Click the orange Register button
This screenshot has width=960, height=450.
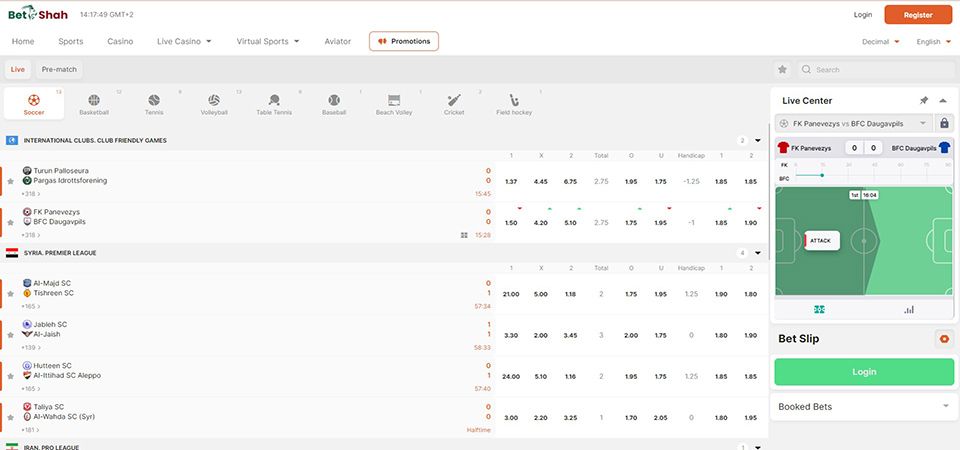click(x=918, y=15)
